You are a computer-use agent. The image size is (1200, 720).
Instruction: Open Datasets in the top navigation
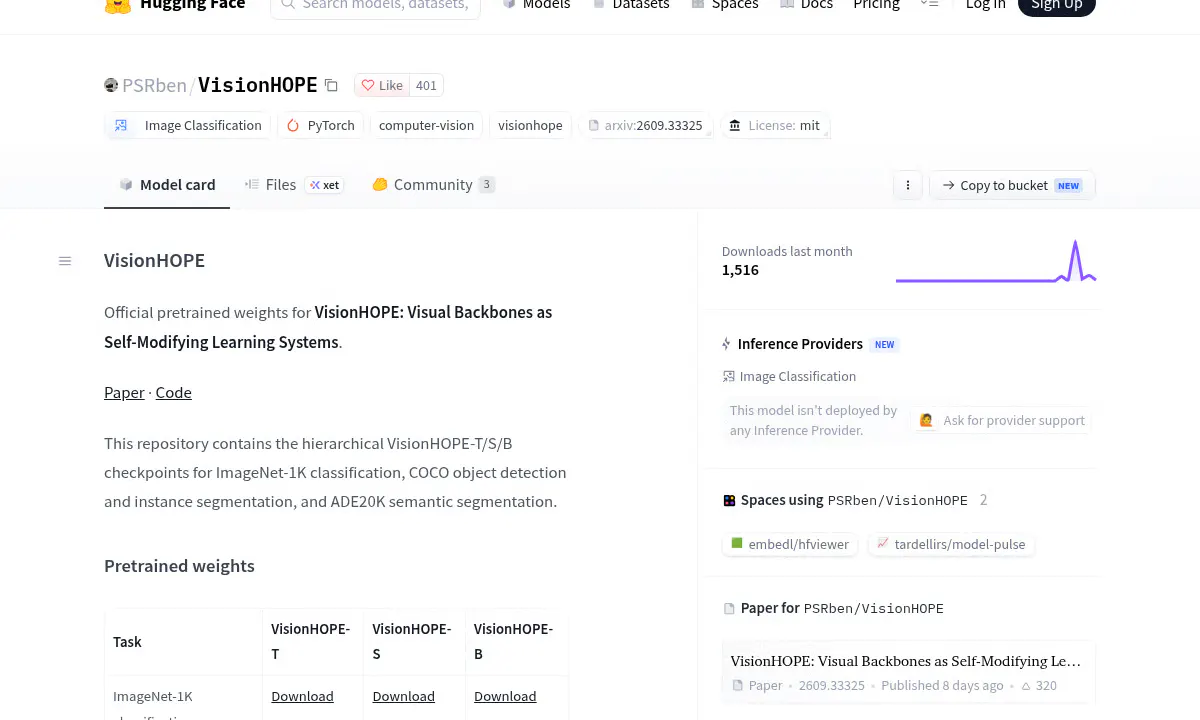pos(630,5)
